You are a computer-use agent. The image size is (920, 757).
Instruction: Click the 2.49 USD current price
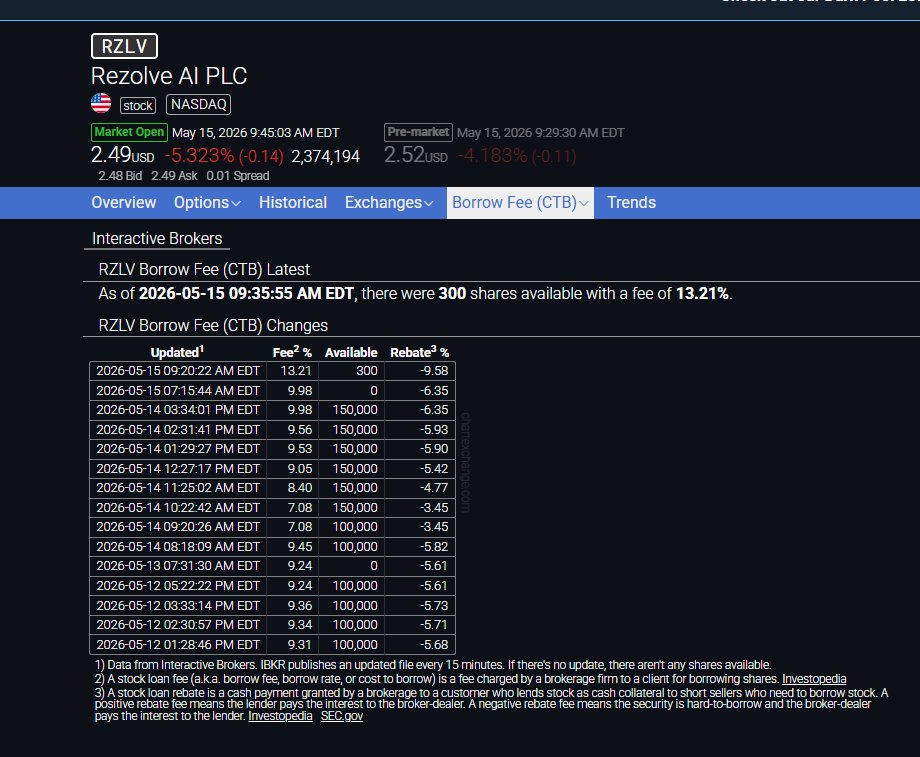click(x=123, y=156)
